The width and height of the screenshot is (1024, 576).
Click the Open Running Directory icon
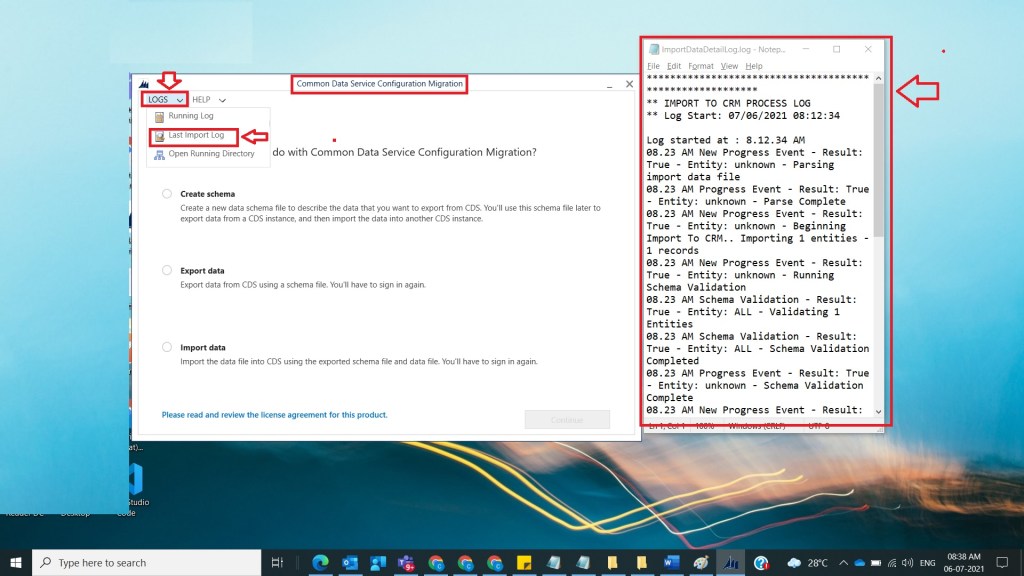[x=159, y=154]
